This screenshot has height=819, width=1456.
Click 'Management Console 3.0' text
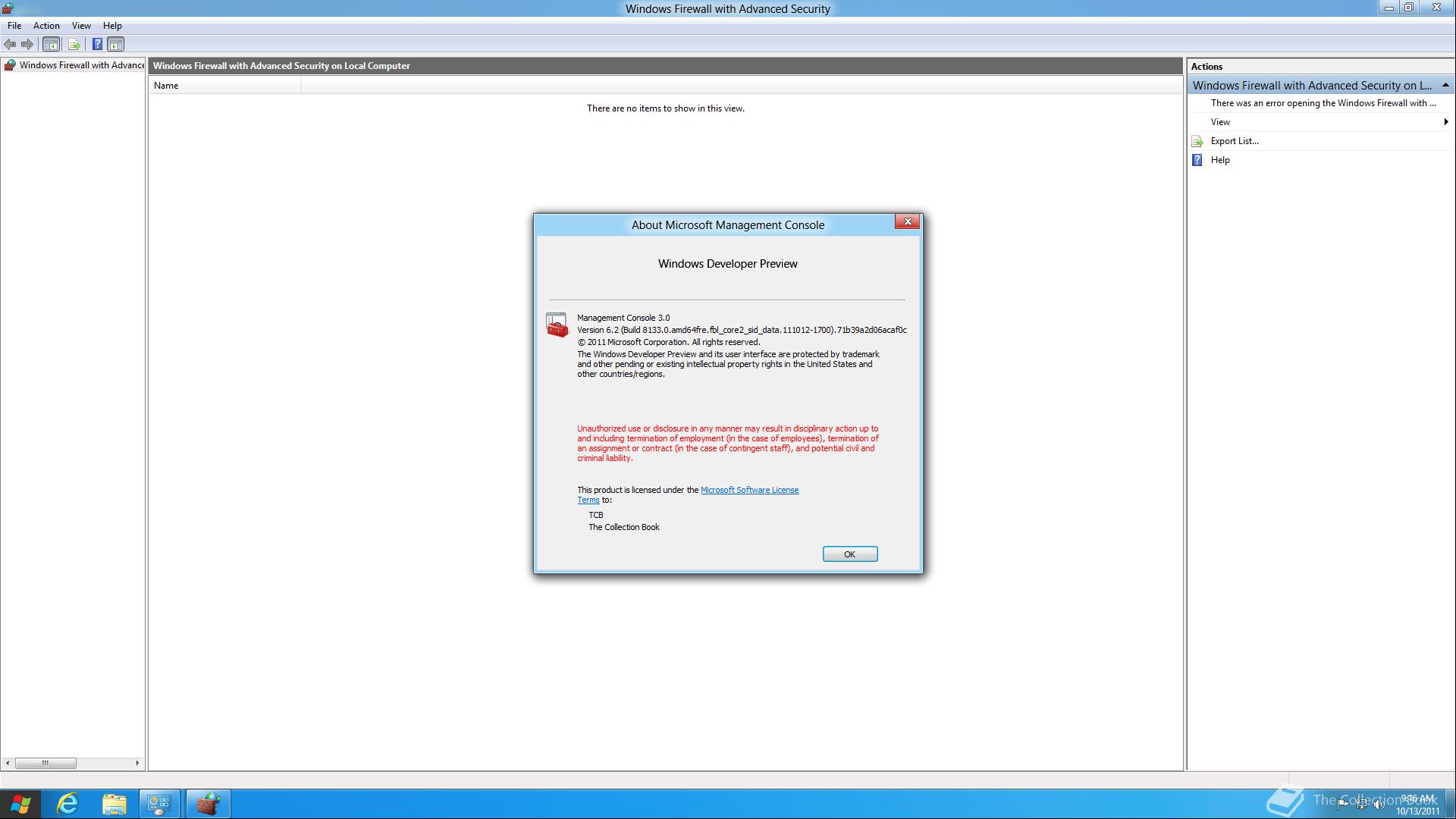(623, 318)
